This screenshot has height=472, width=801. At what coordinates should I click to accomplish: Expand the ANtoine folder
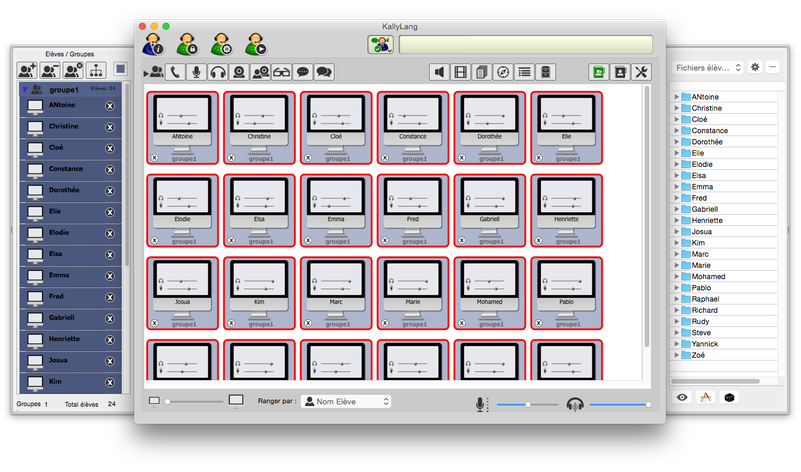pyautogui.click(x=676, y=97)
